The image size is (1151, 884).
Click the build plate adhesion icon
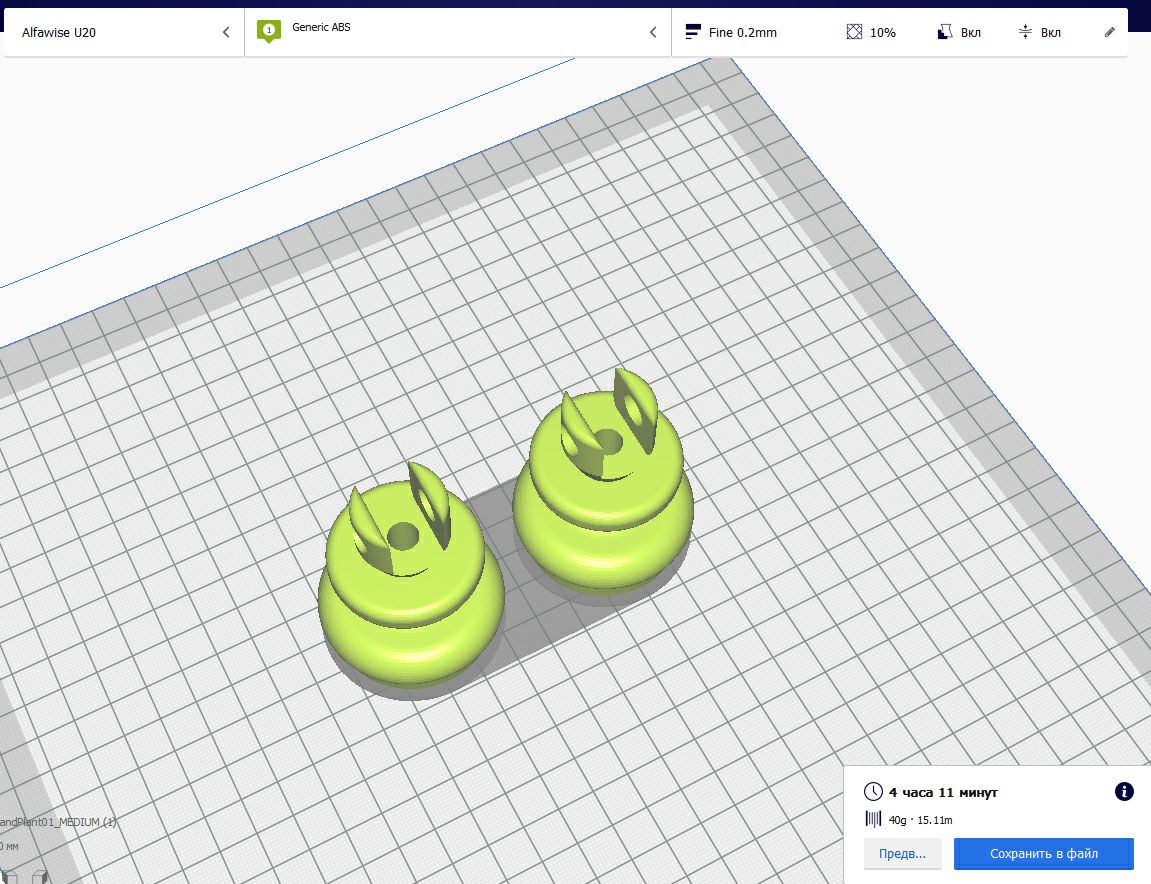[x=1025, y=32]
